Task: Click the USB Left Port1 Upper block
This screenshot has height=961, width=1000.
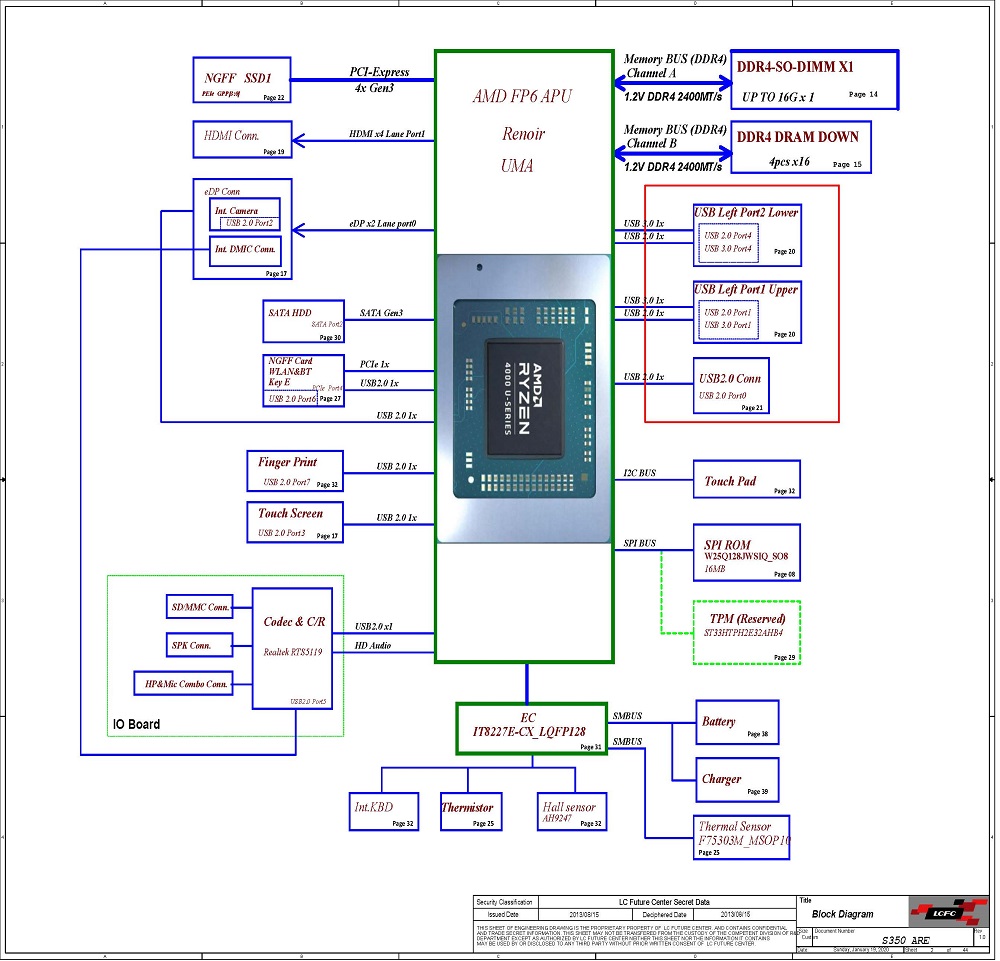Action: coord(747,312)
